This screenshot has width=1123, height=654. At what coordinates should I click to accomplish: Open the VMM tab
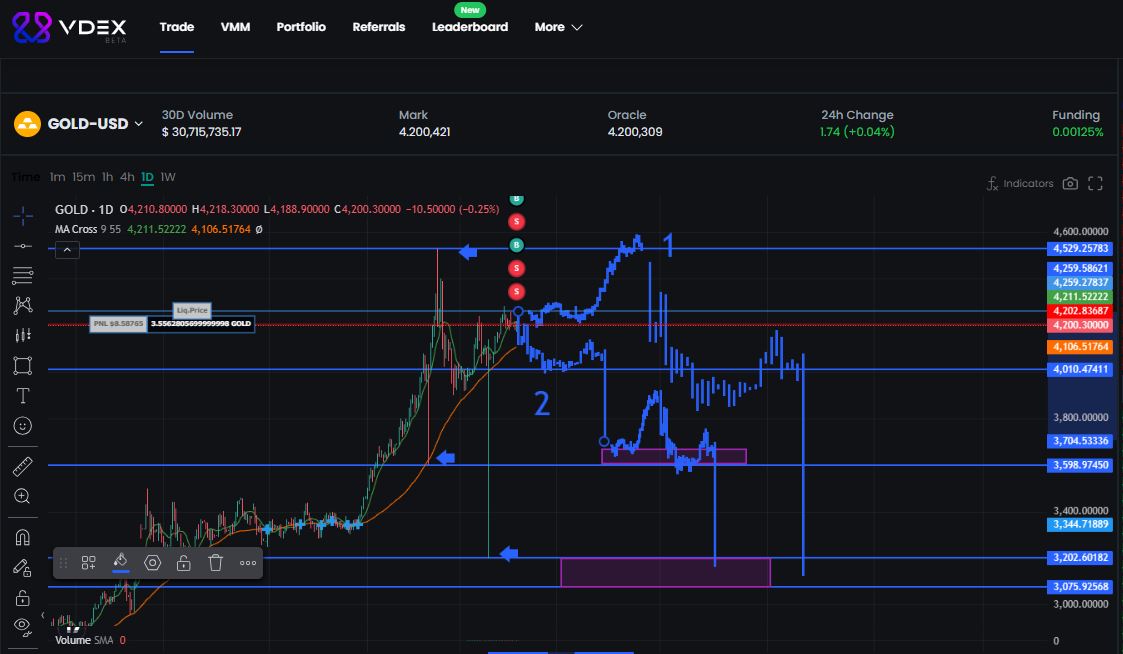[x=235, y=27]
